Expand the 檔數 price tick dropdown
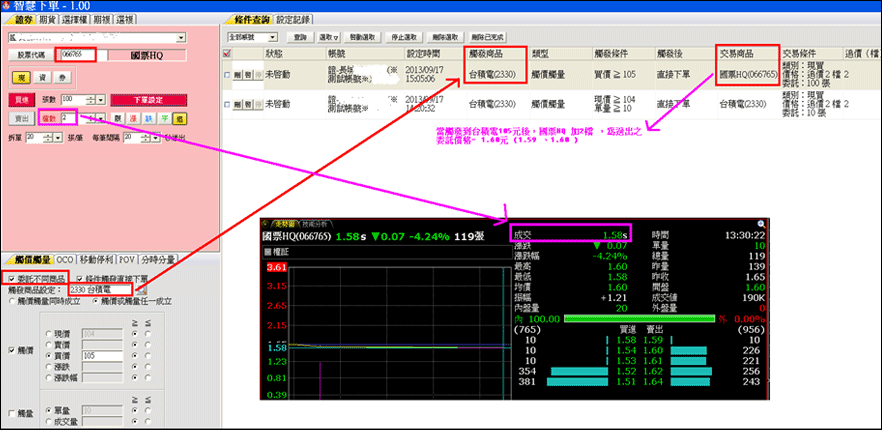 click(101, 118)
